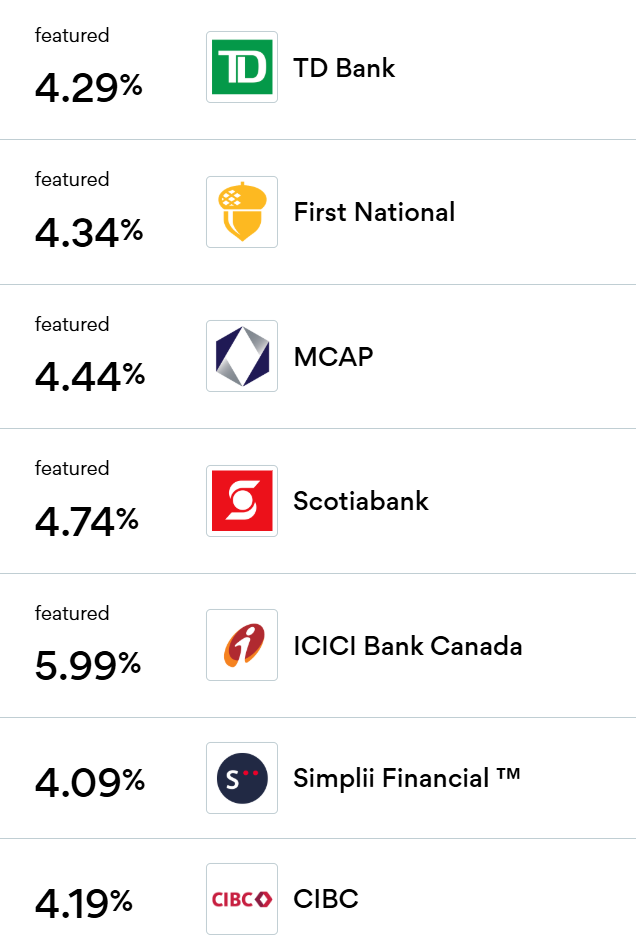
Task: Click the TD Bank green logo
Action: tap(242, 67)
